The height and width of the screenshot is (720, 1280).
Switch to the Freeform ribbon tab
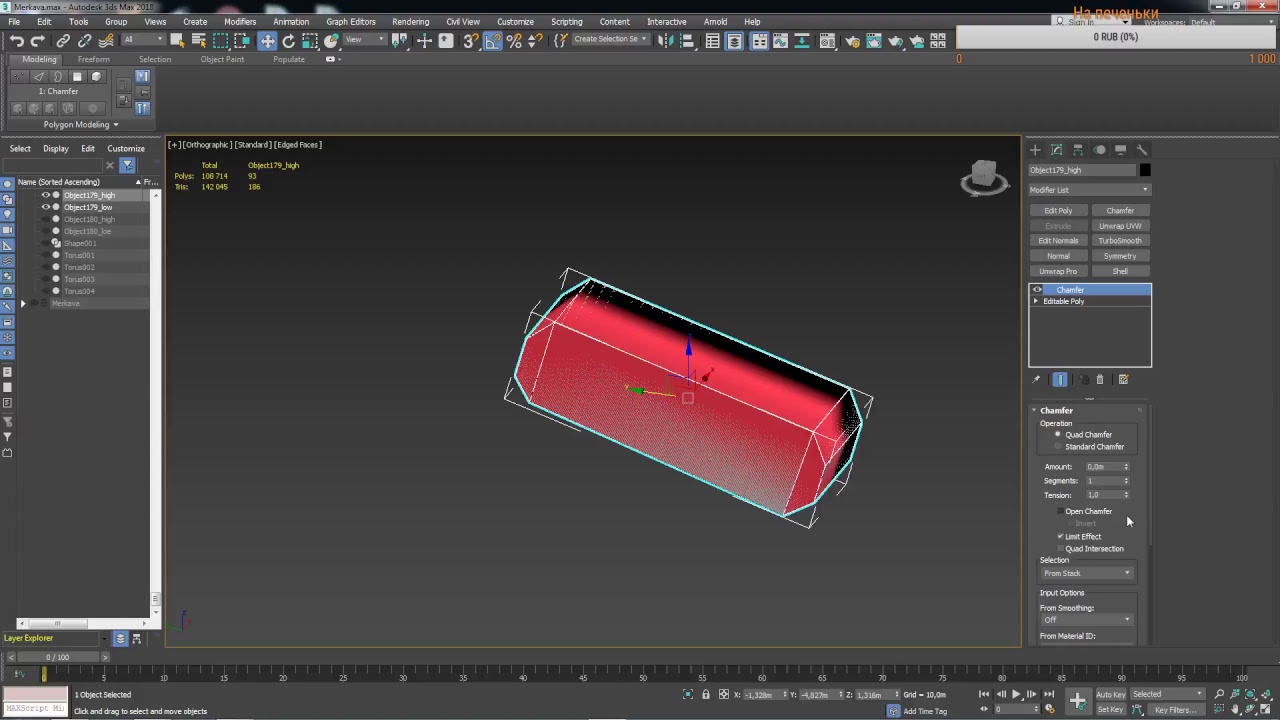point(93,59)
